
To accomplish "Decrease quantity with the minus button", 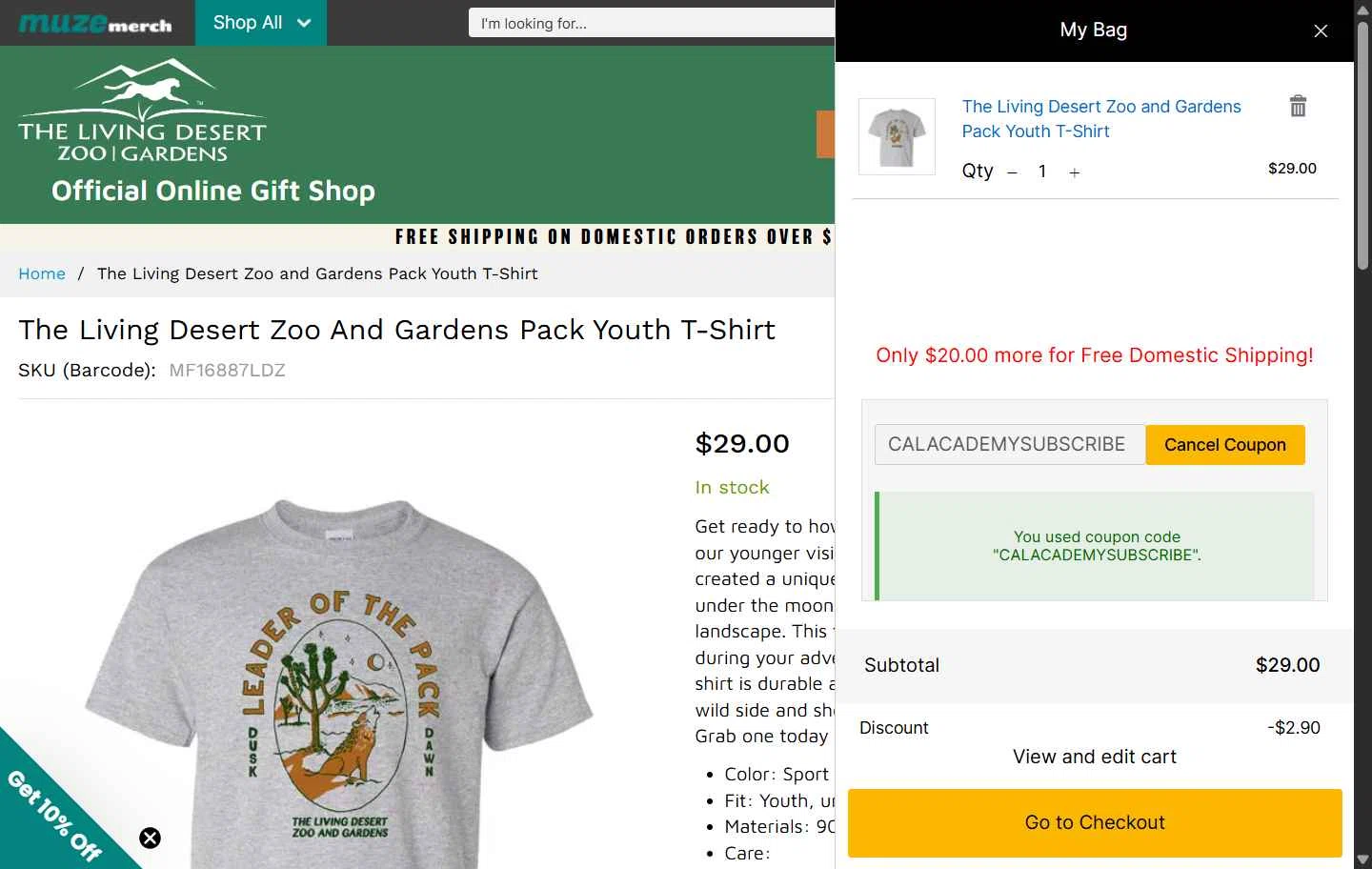I will pos(1012,172).
